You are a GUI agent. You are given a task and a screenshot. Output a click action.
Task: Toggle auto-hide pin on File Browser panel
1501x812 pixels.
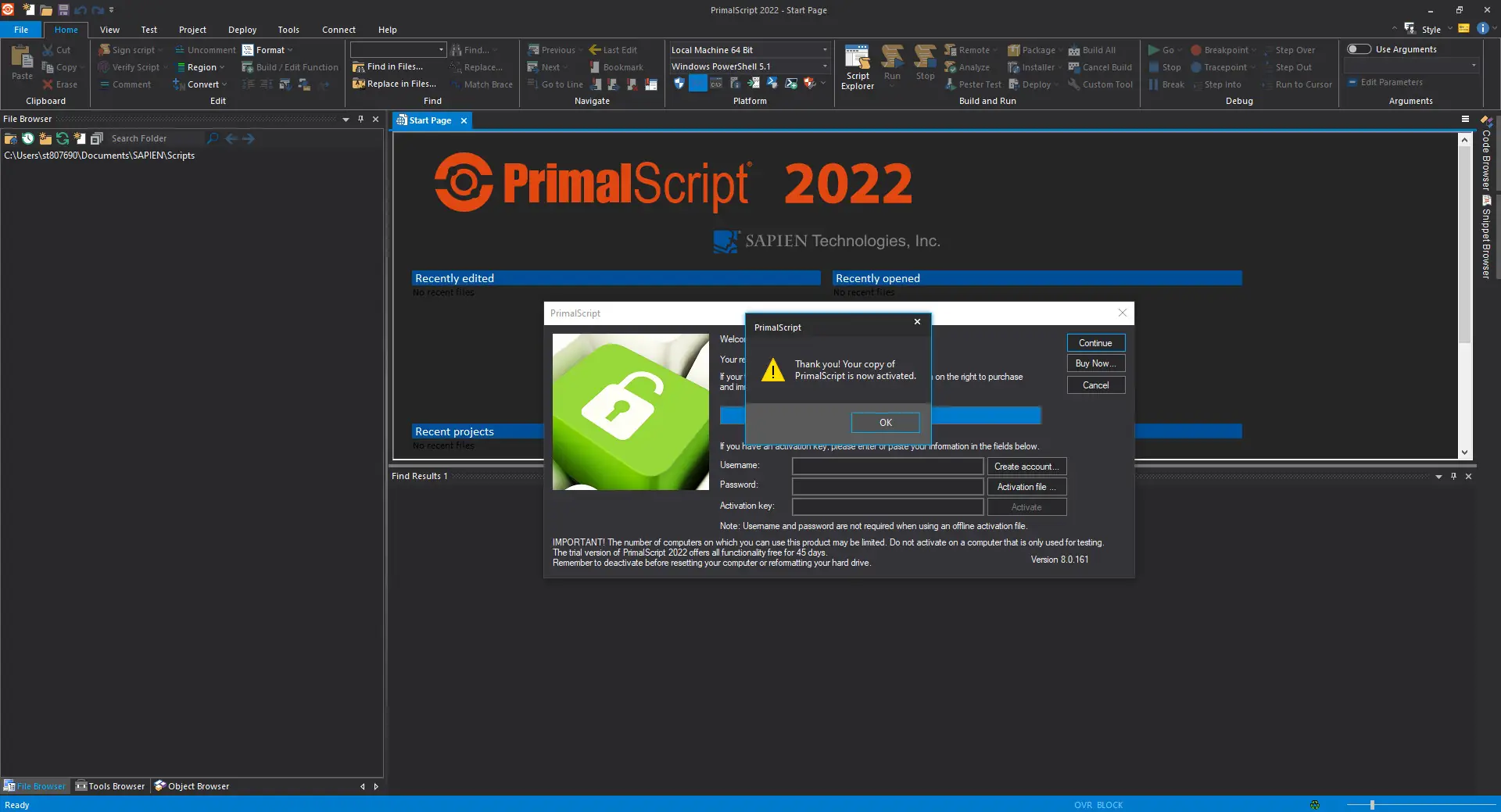(360, 120)
